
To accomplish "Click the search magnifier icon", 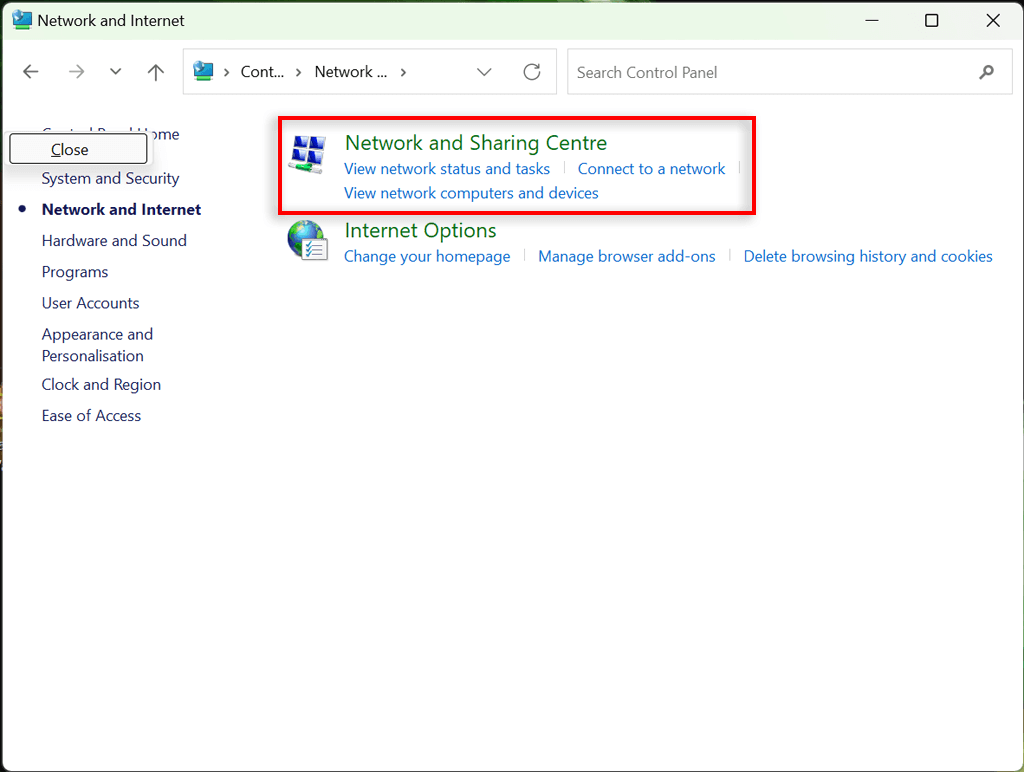I will 987,72.
